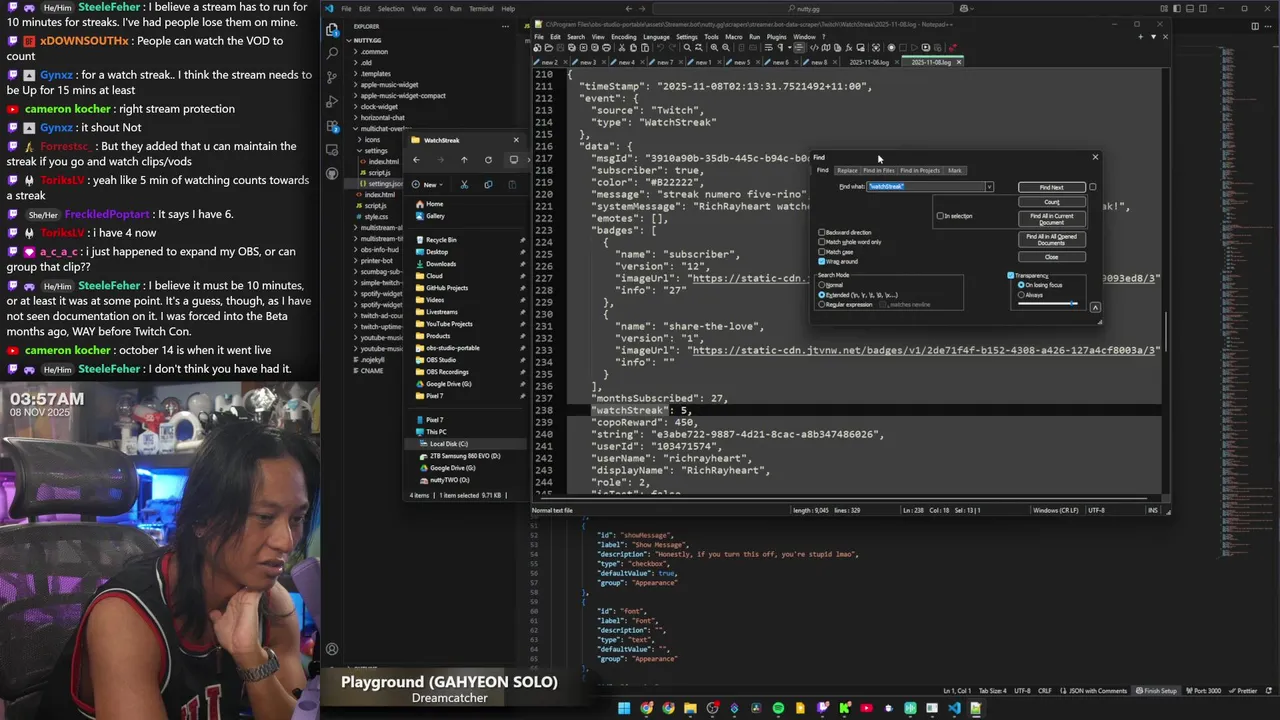Click Windows Start button in taskbar
The width and height of the screenshot is (1280, 720).
[624, 708]
